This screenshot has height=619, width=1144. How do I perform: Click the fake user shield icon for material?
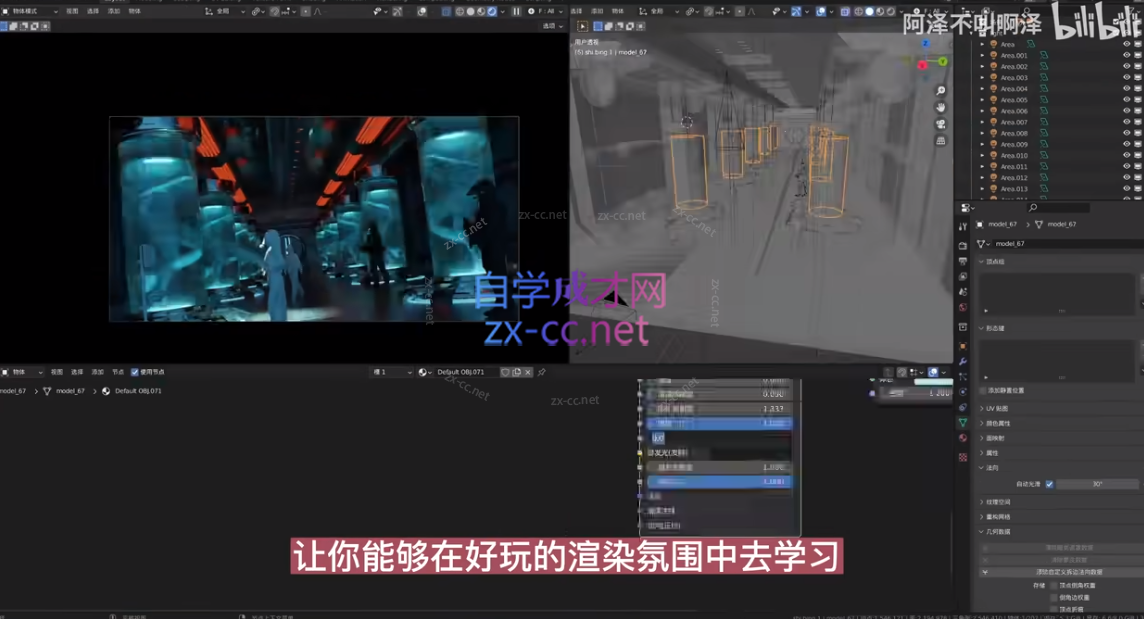point(505,372)
